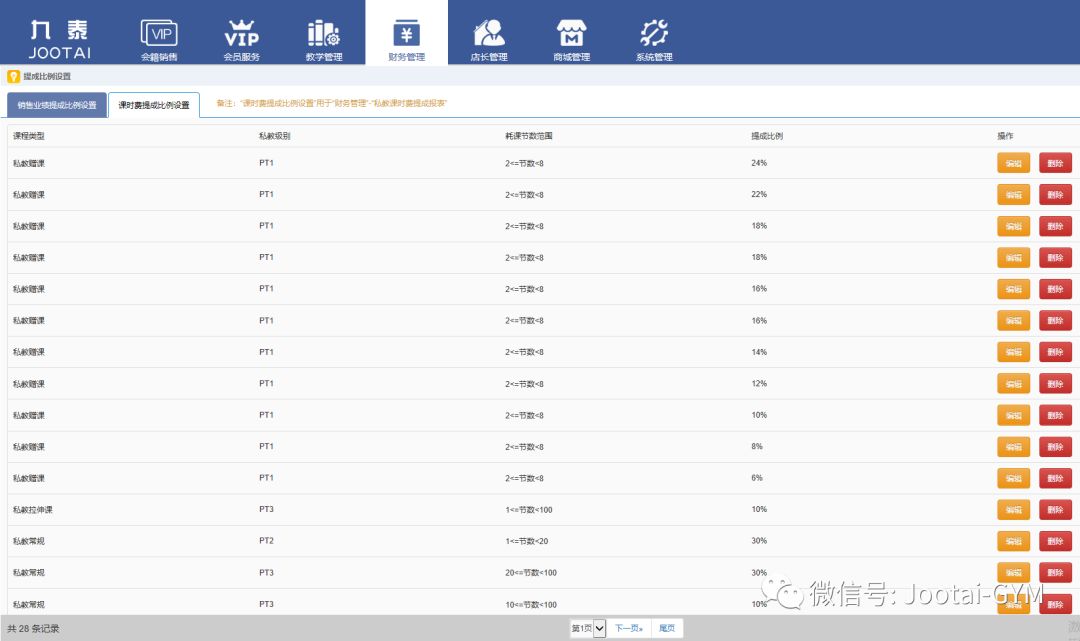Open the 会员服务 VIP crown icon
Screen dimensions: 1080x641
[x=242, y=33]
